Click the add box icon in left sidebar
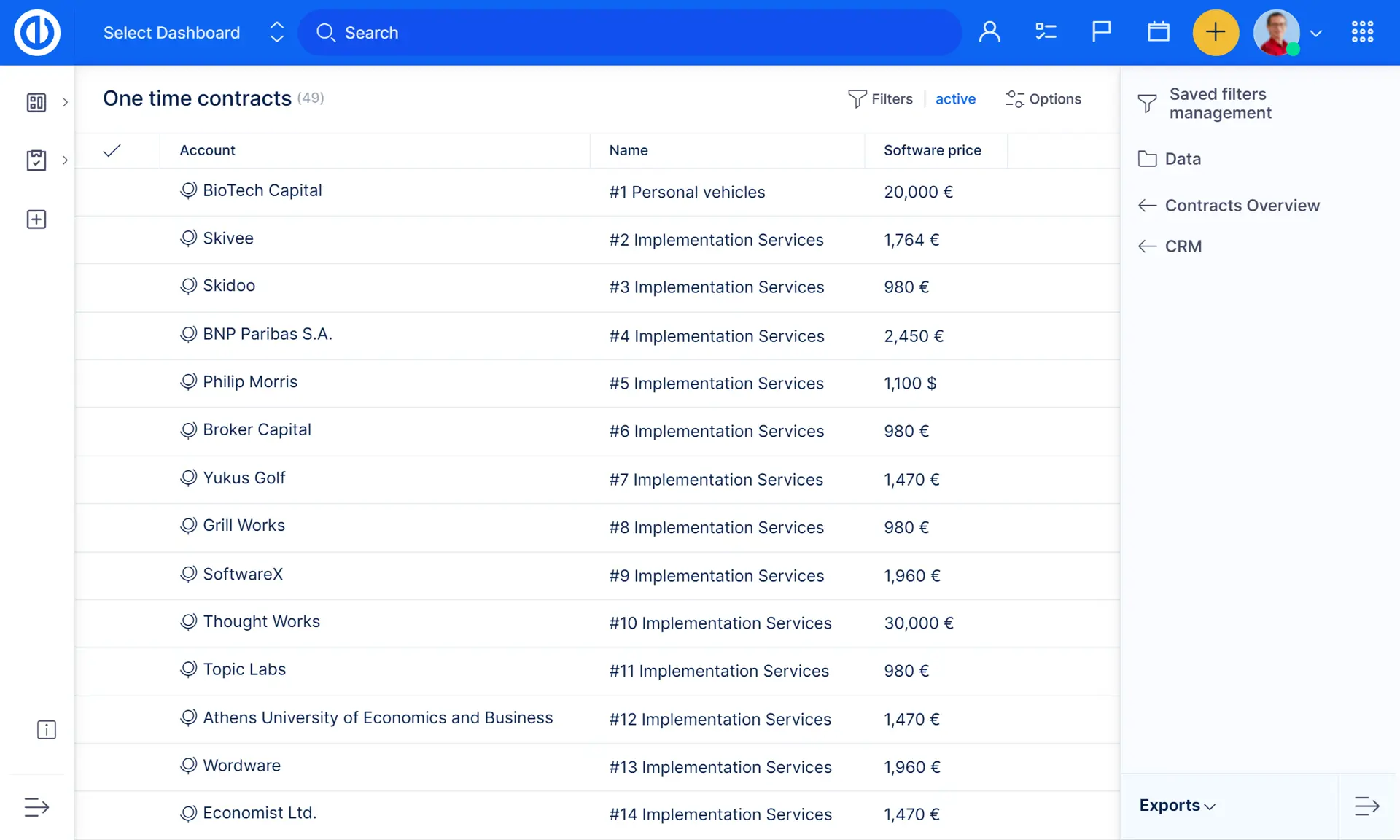This screenshot has width=1400, height=840. pyautogui.click(x=36, y=219)
